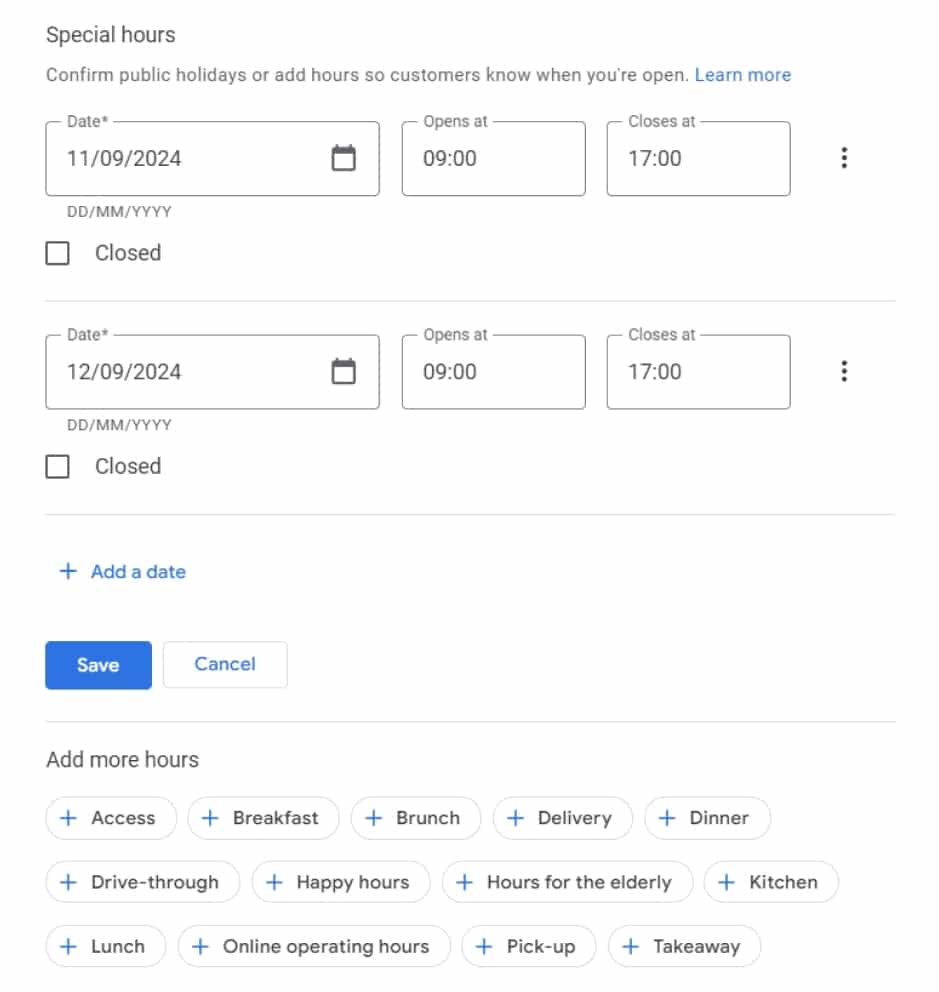Add Lunch hours chip

[x=106, y=946]
